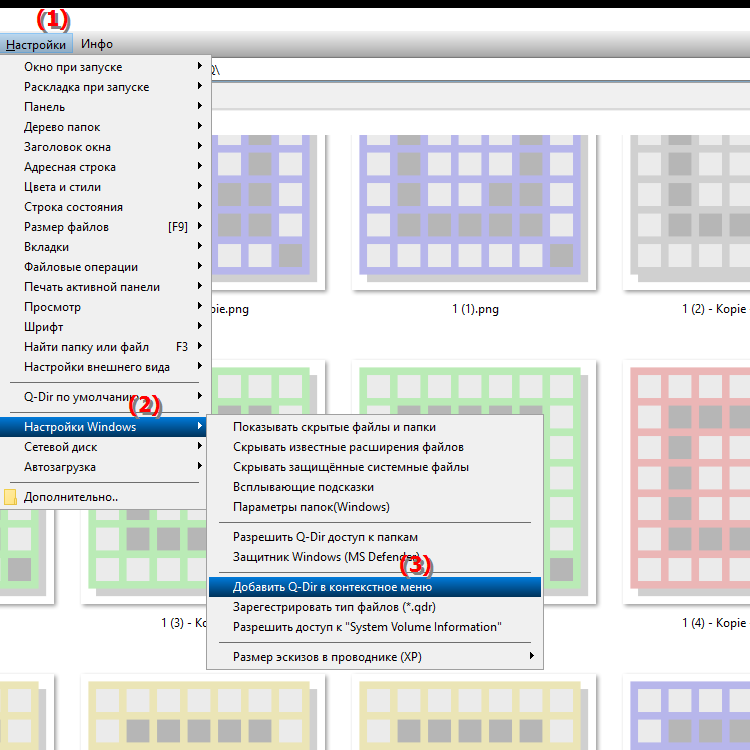750x750 pixels.
Task: Expand Раскладка при запуске submenu
Action: tap(104, 87)
